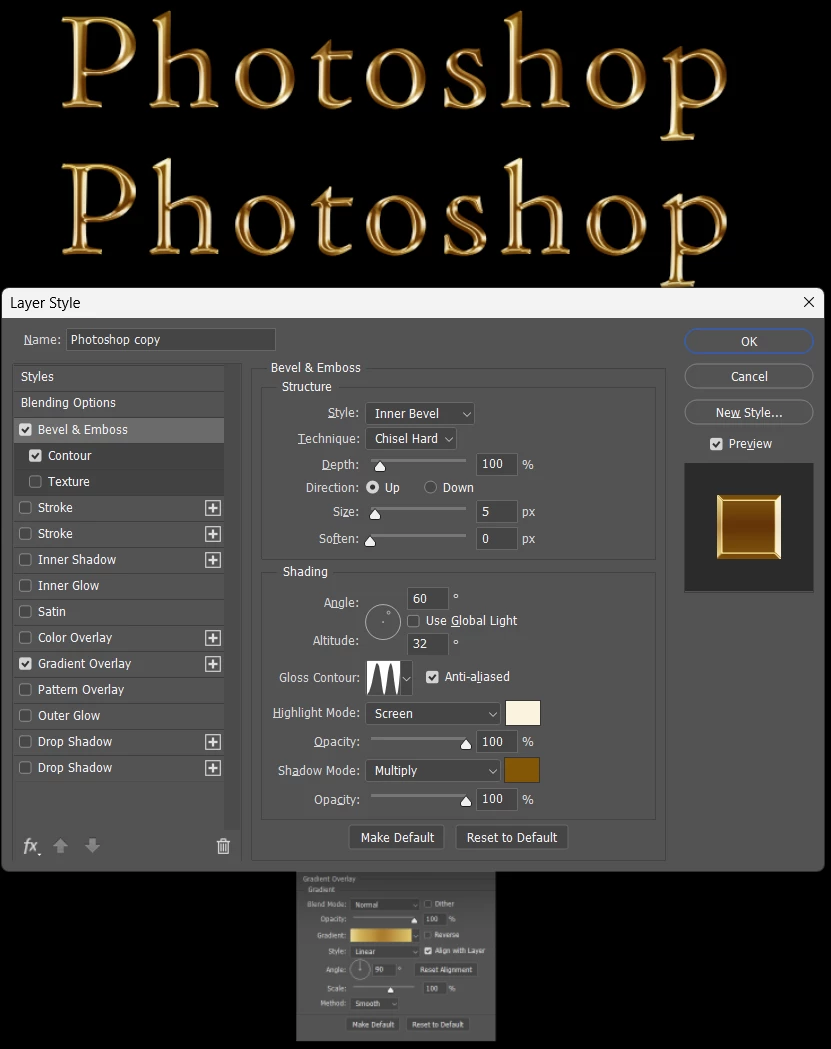This screenshot has width=831, height=1049.
Task: Uncheck the Anti-aliased option
Action: coord(432,677)
